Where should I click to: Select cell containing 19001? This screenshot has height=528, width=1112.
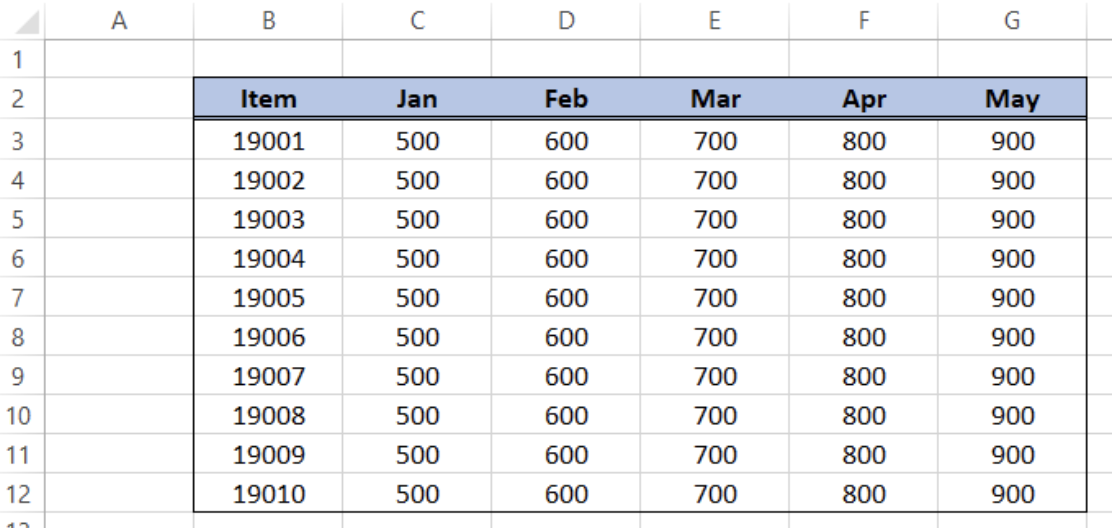point(268,140)
